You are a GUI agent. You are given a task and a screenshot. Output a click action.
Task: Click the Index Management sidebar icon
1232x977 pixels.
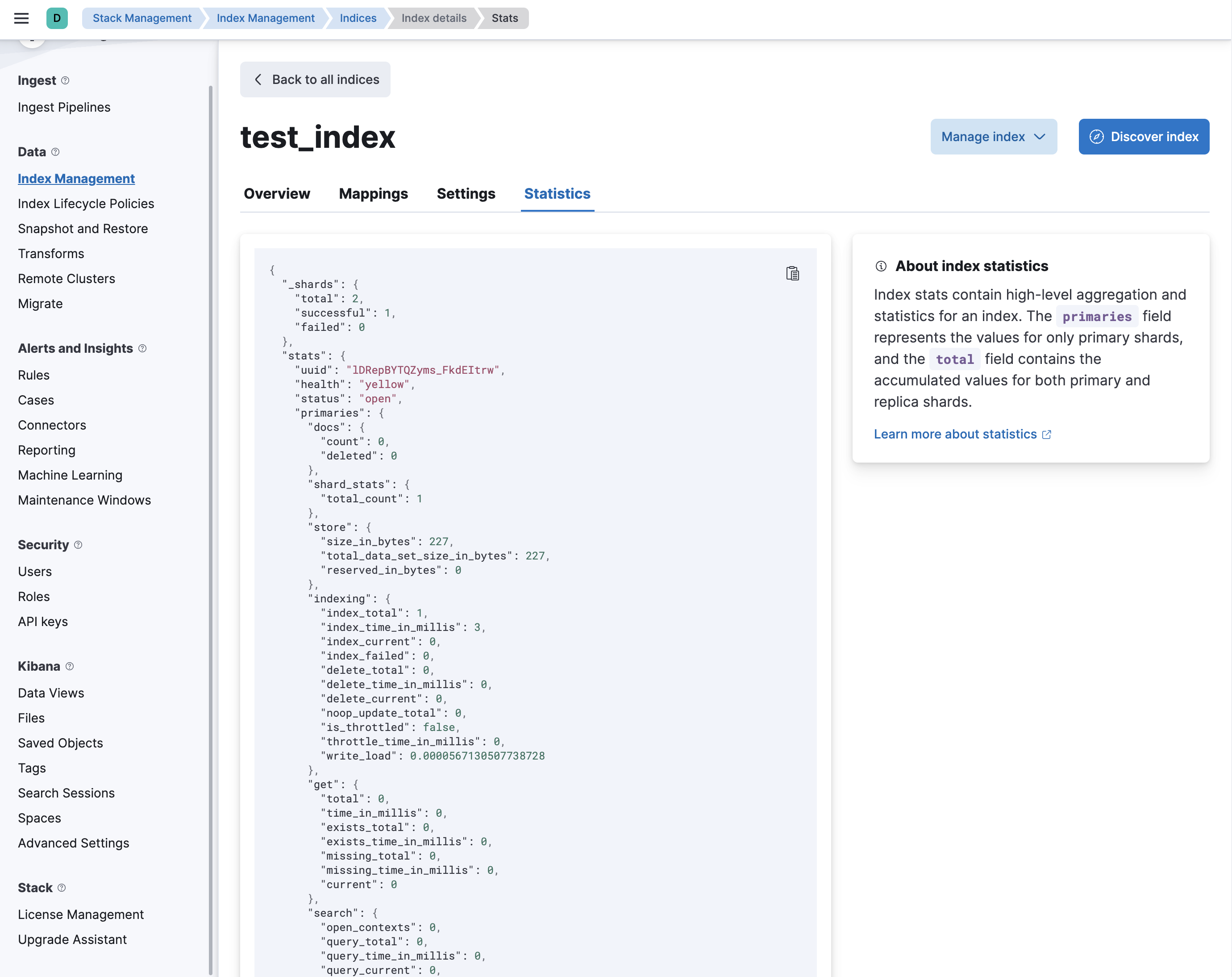click(76, 178)
